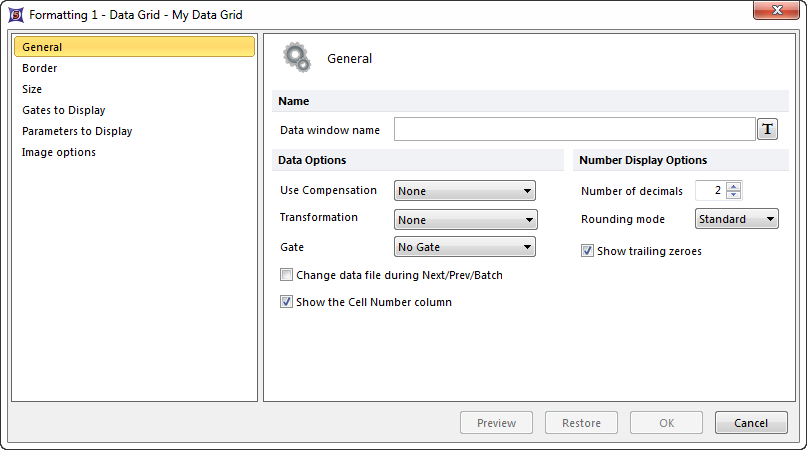Go to Image options category

point(59,152)
